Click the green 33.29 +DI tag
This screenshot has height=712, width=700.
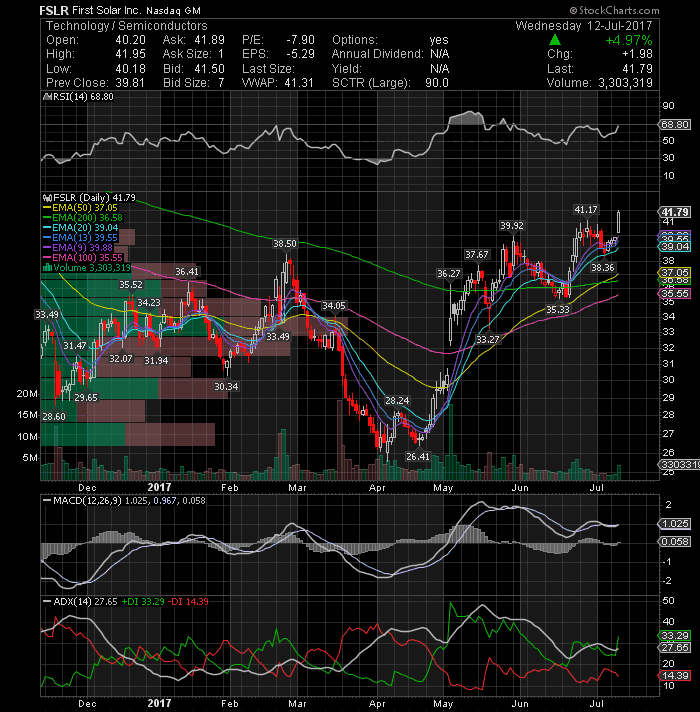click(675, 635)
